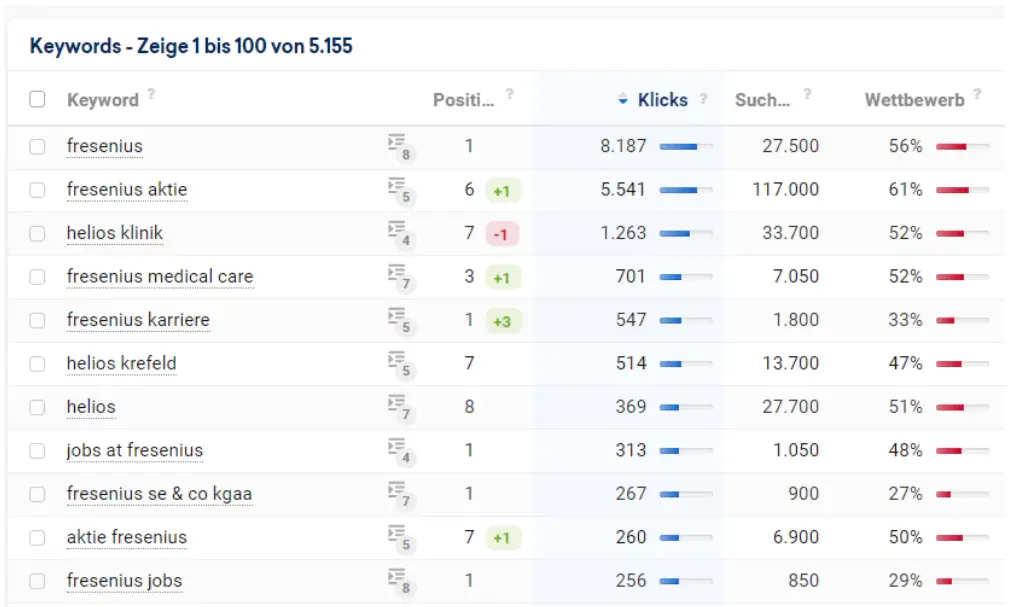The width and height of the screenshot is (1017, 607).
Task: Click SERP icon for fresenius medical care
Action: (399, 277)
